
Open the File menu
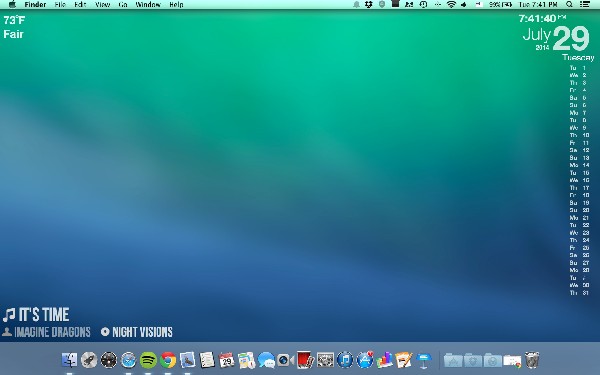point(60,5)
